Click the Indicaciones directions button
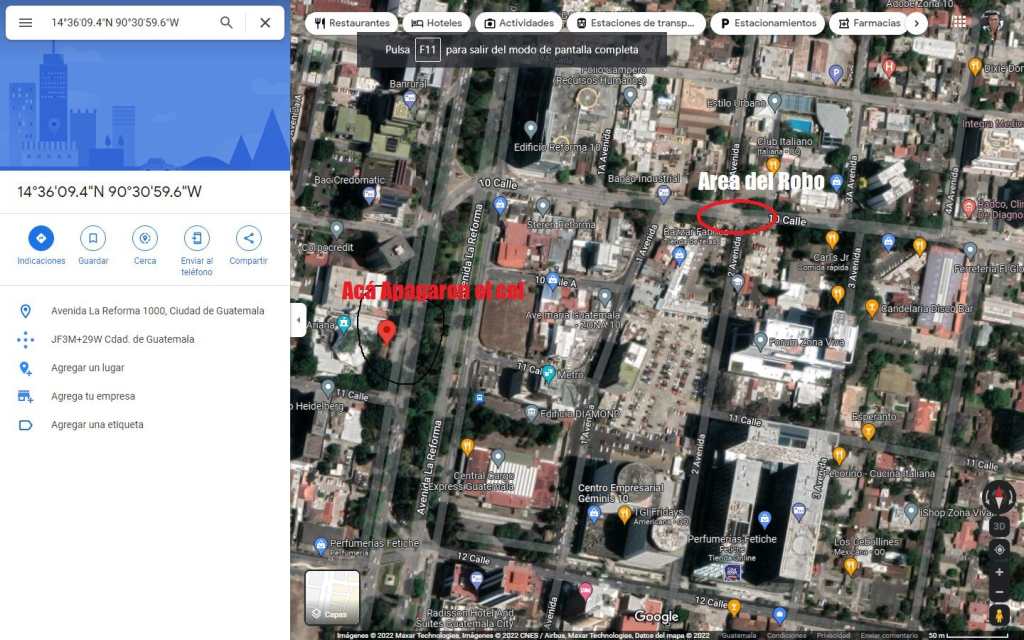Viewport: 1024px width, 640px height. click(41, 239)
